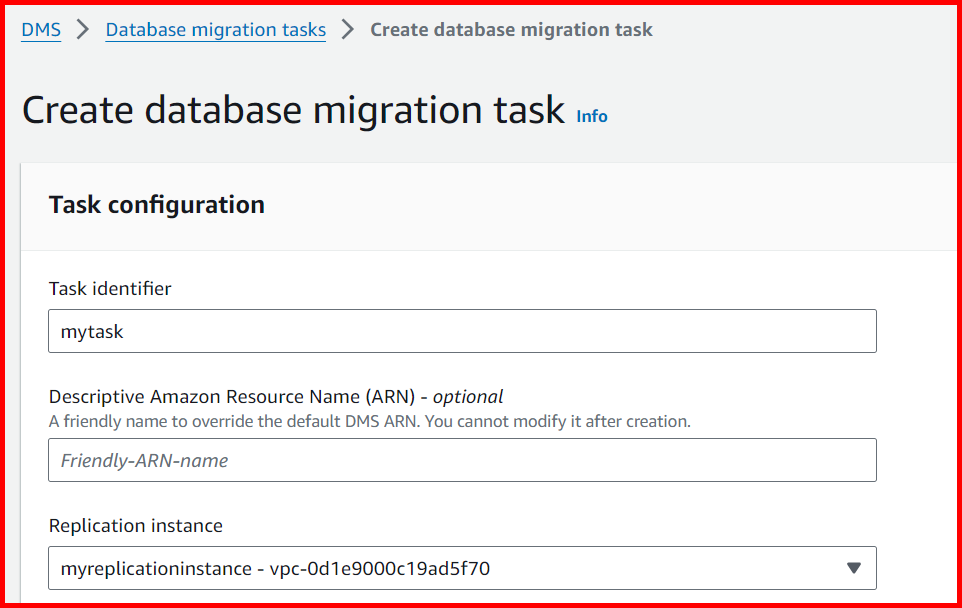This screenshot has height=608, width=962.
Task: Click the Task identifier label
Action: click(109, 287)
